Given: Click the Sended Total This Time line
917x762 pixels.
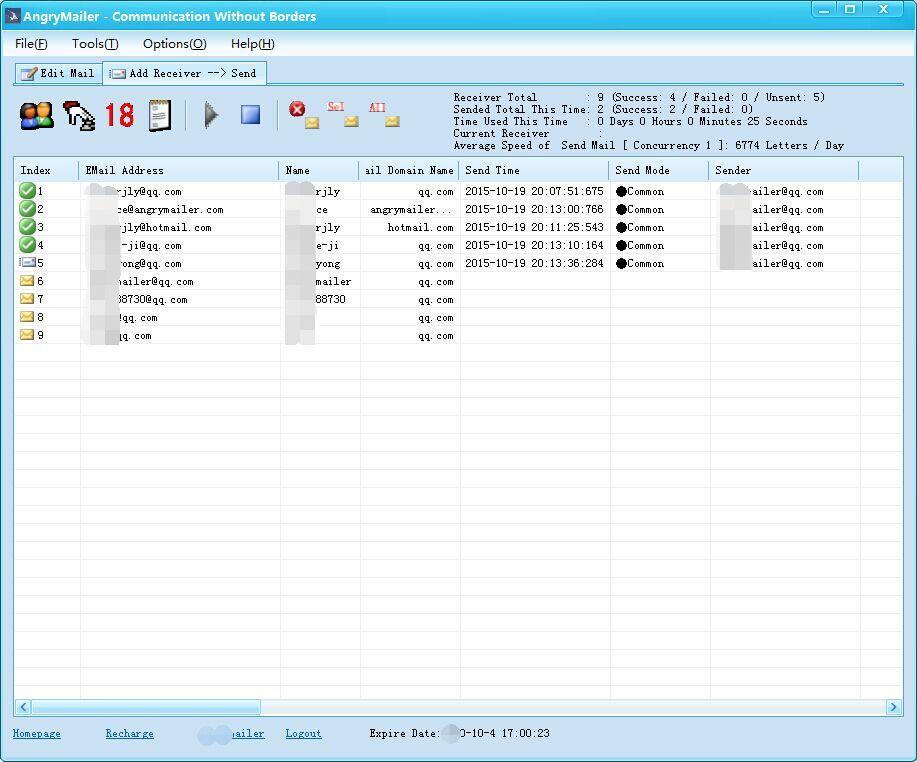Looking at the screenshot, I should [603, 109].
